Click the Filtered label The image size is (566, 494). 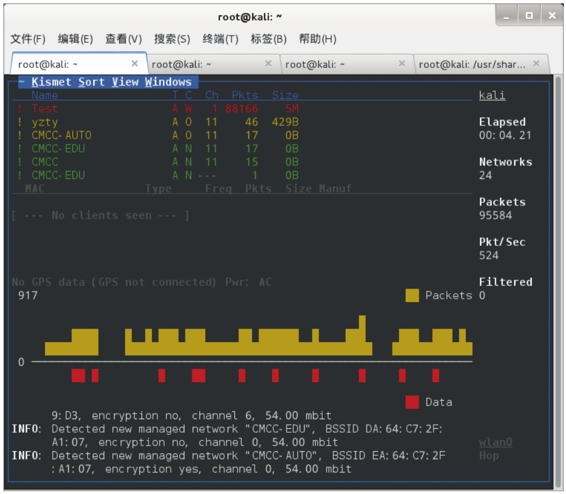(505, 282)
